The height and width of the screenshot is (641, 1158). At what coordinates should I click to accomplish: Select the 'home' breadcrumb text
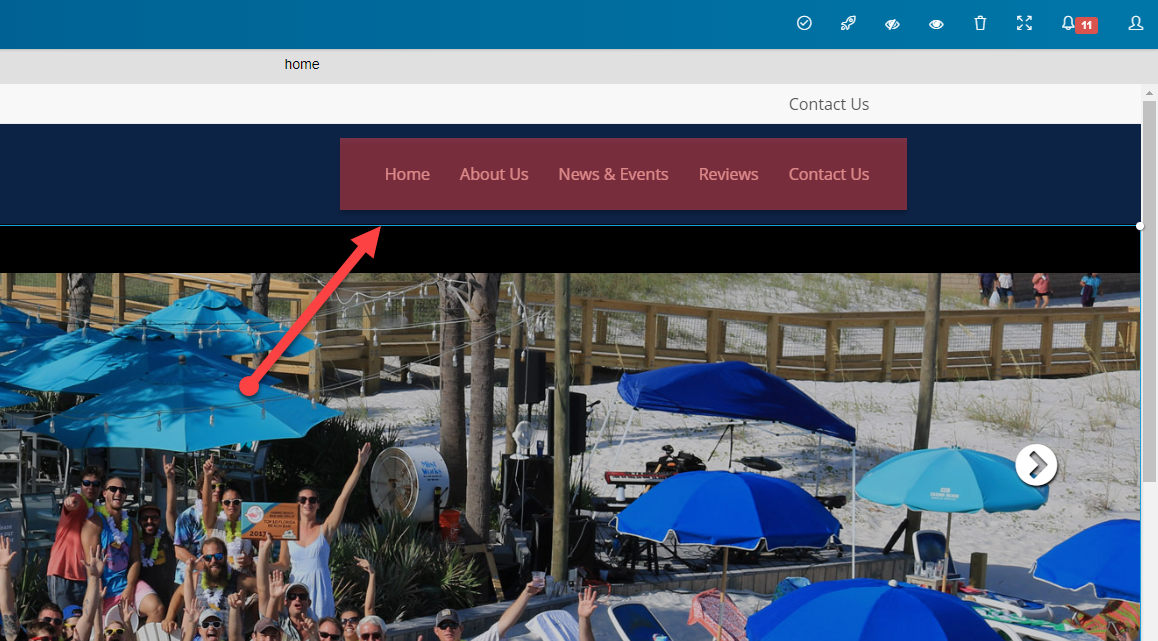tap(302, 64)
